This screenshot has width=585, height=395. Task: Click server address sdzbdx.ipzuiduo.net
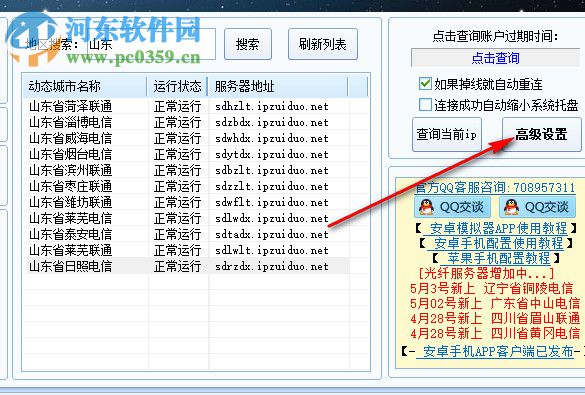(272, 123)
